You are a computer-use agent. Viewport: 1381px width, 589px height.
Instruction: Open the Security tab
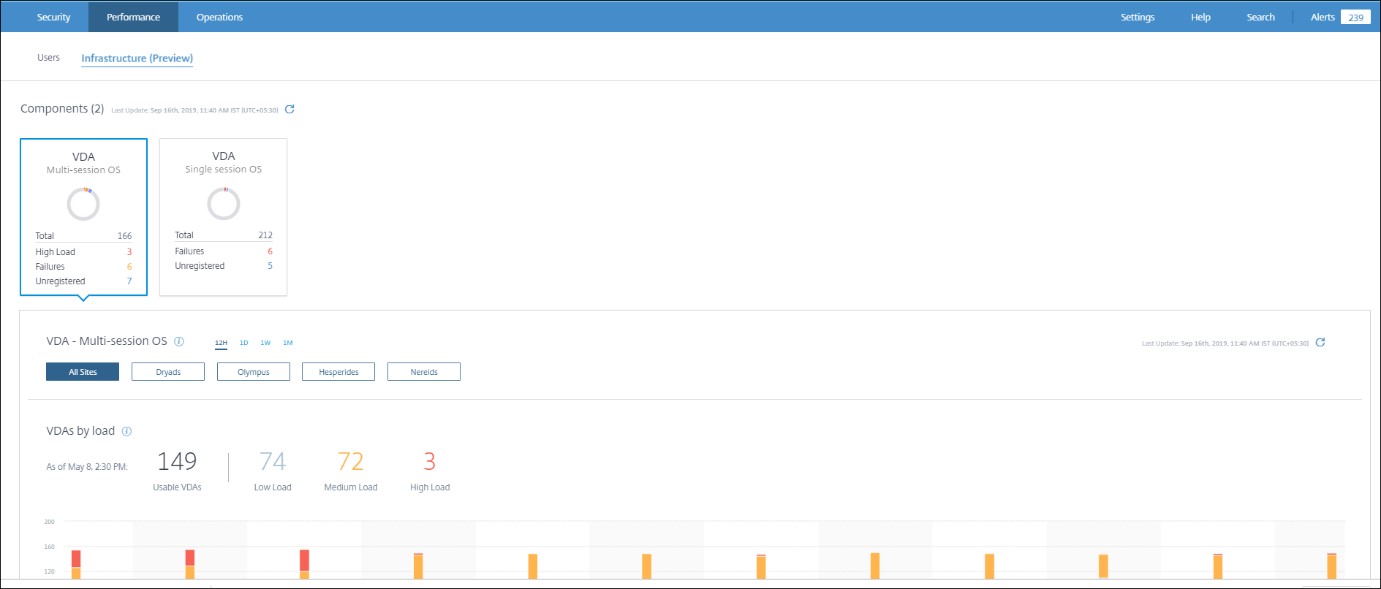click(x=54, y=17)
